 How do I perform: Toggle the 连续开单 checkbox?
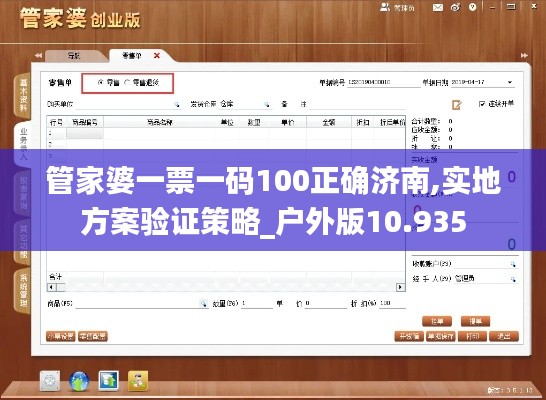(x=482, y=104)
